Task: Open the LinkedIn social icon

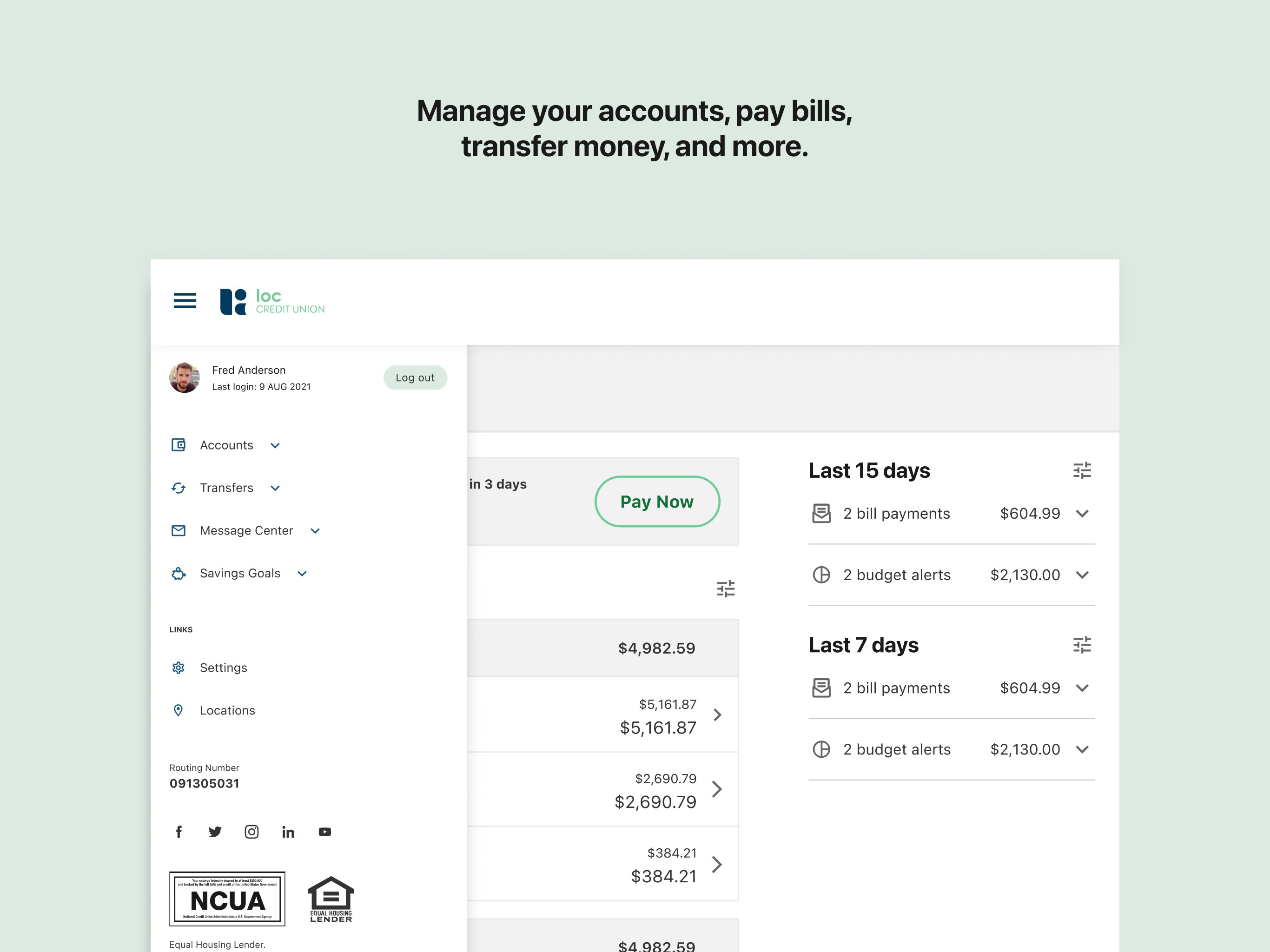Action: 288,832
